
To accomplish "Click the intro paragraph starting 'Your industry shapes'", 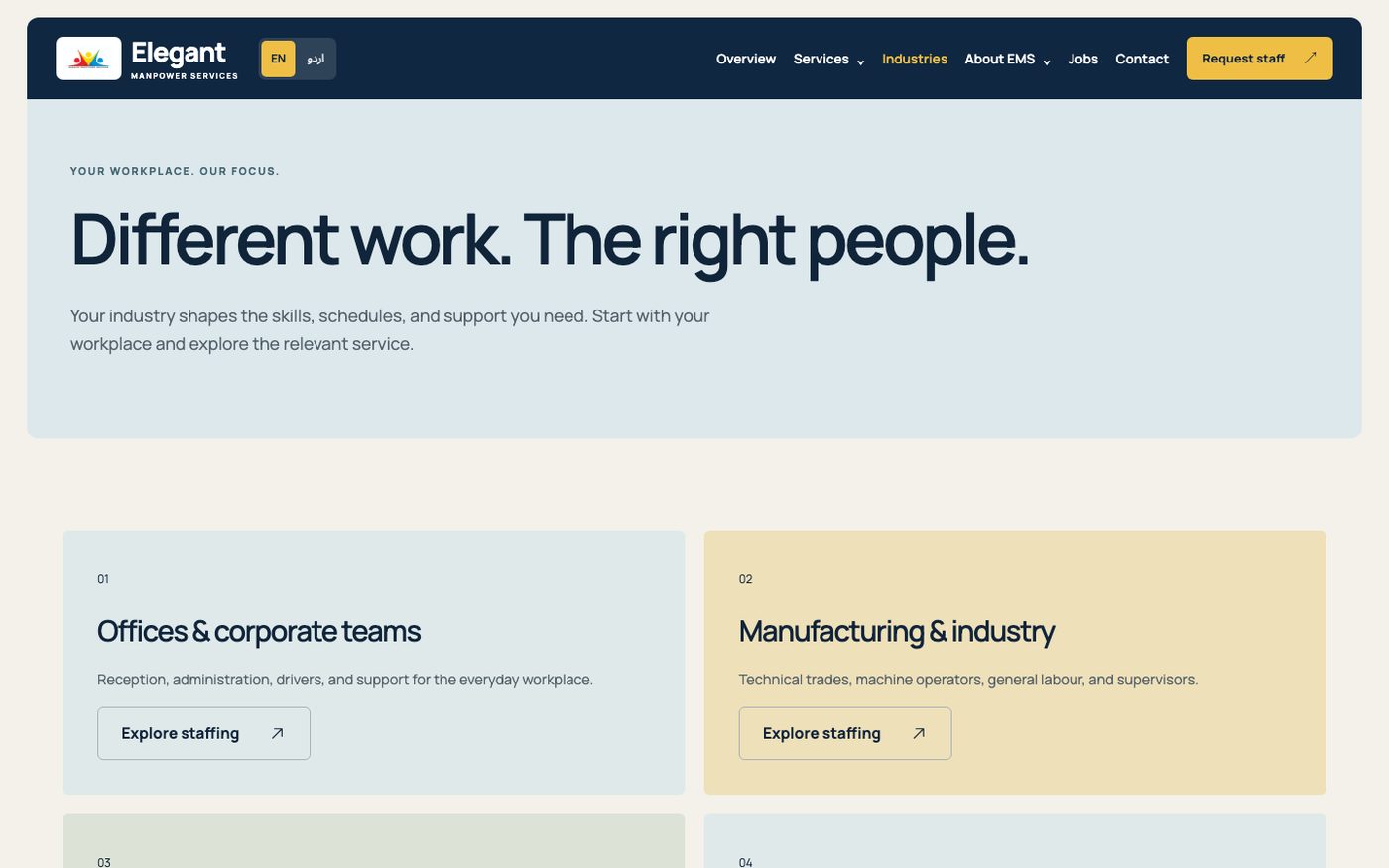I will coord(390,330).
